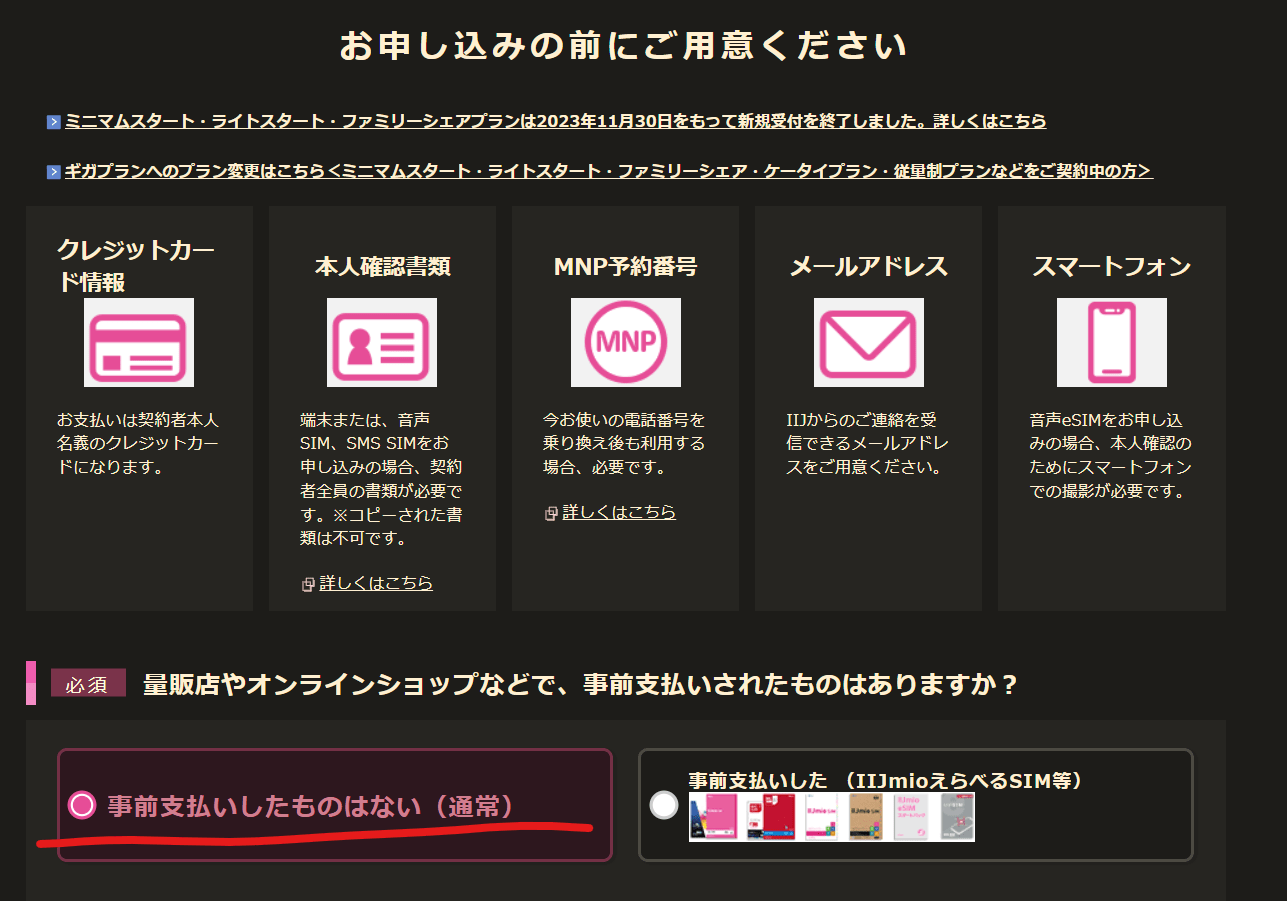Click blue arrow icon beside ギガプラン notice

pyautogui.click(x=54, y=172)
